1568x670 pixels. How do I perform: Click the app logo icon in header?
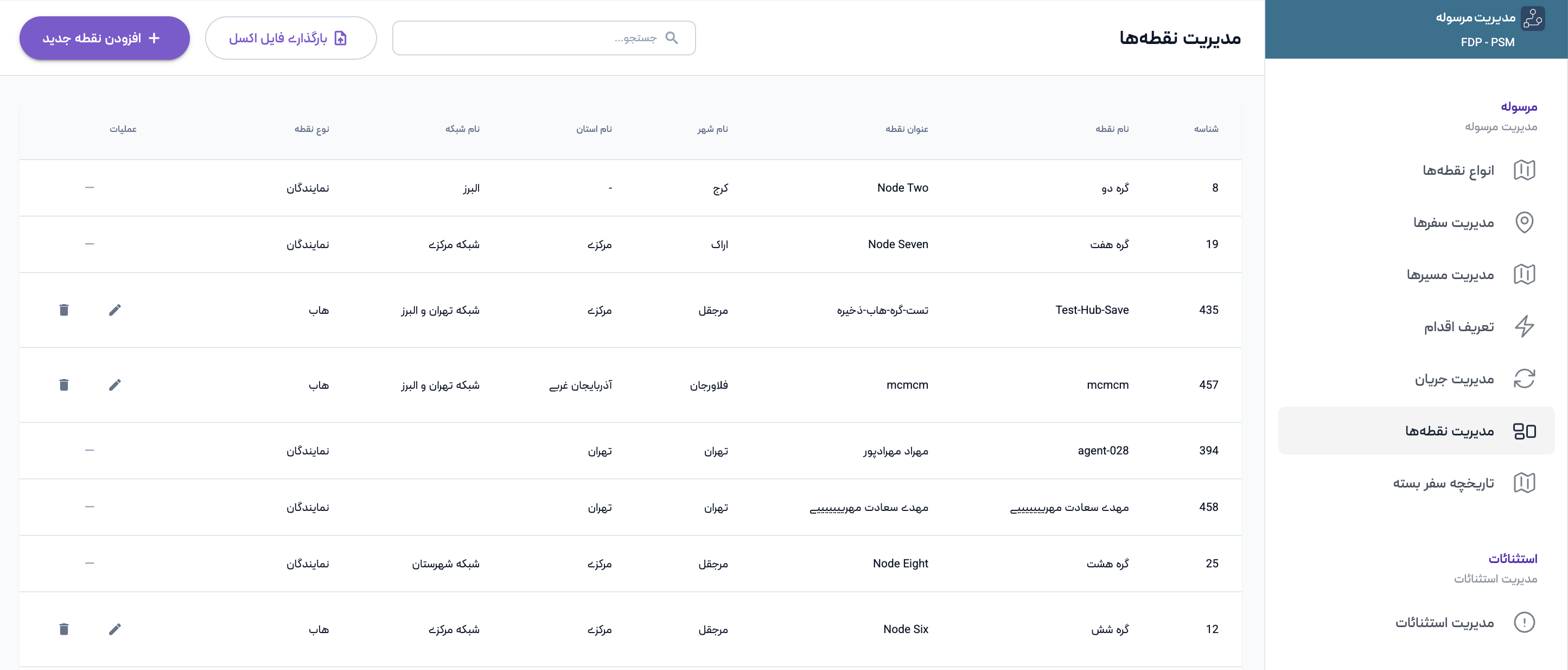click(x=1532, y=18)
